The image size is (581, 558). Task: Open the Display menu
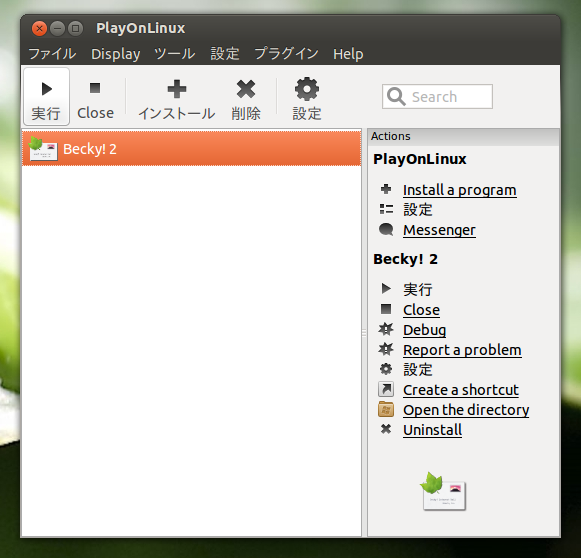coord(116,54)
